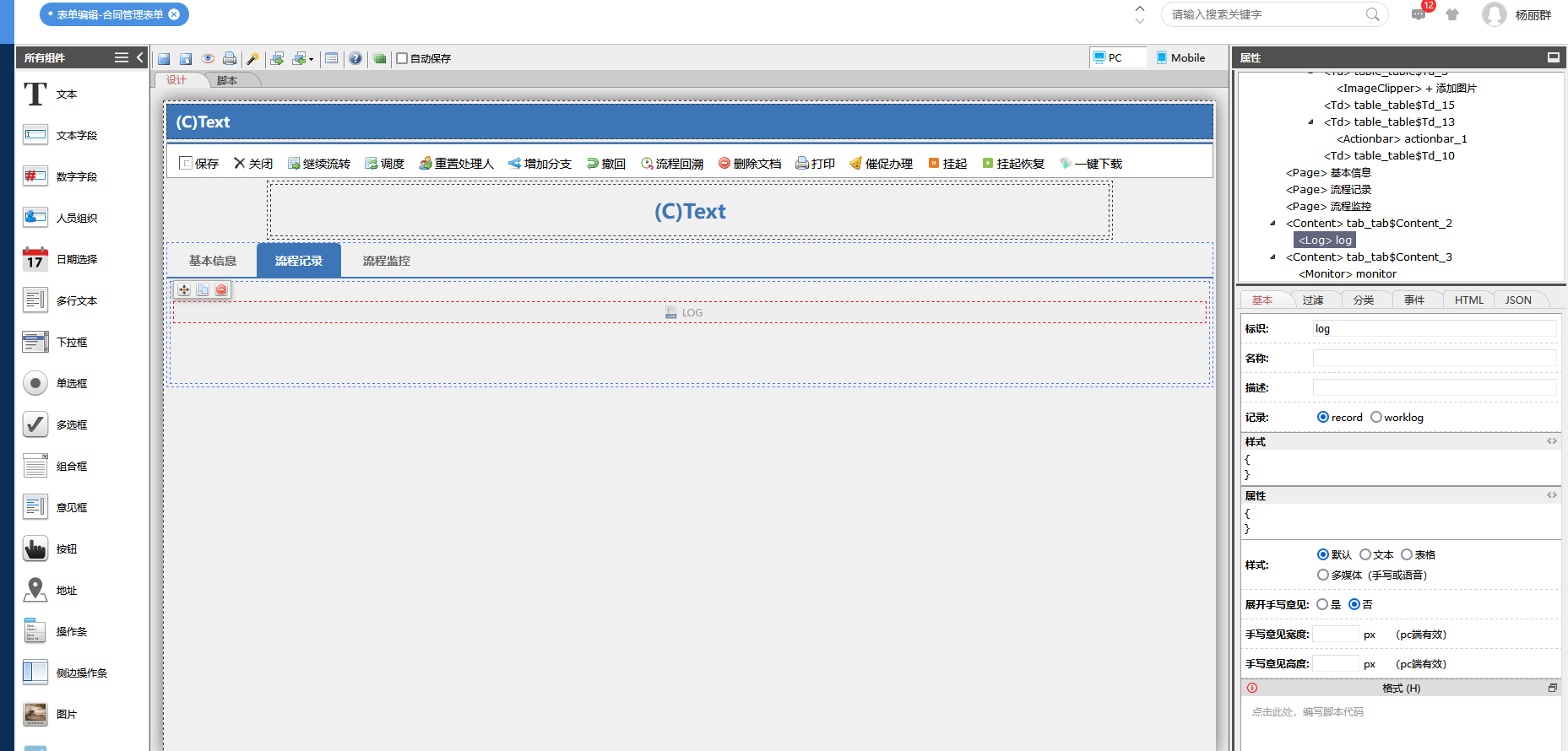
Task: Click the red delete icon on the LOG component
Action: pos(221,289)
